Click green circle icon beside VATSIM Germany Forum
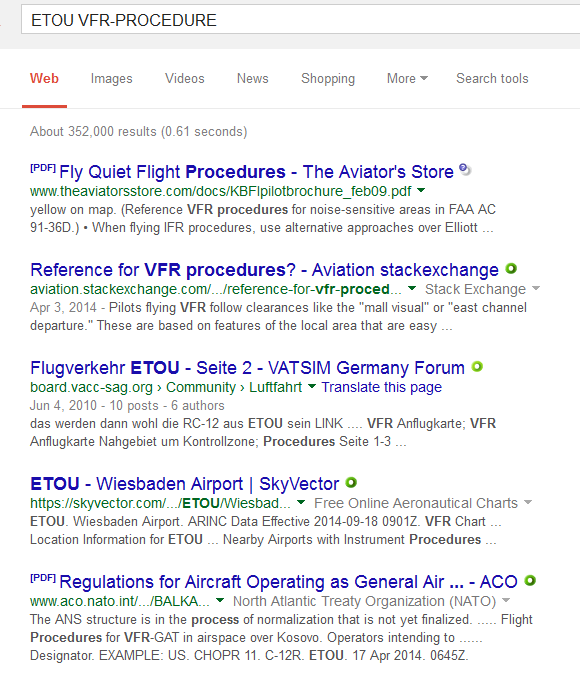 coord(477,367)
